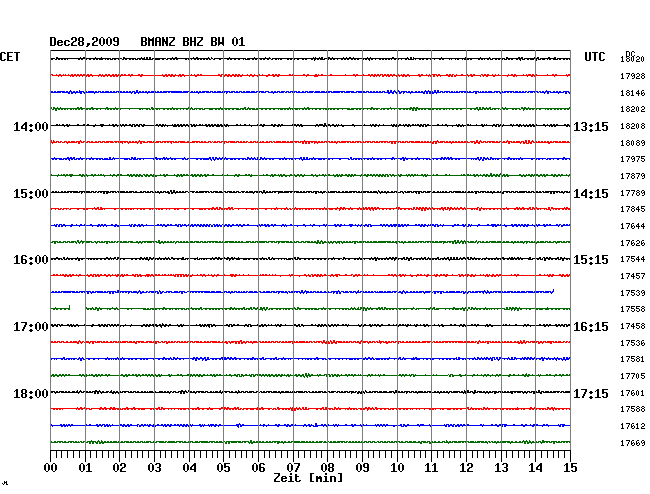
Task: Select the DC value "17536"
Action: coord(633,343)
